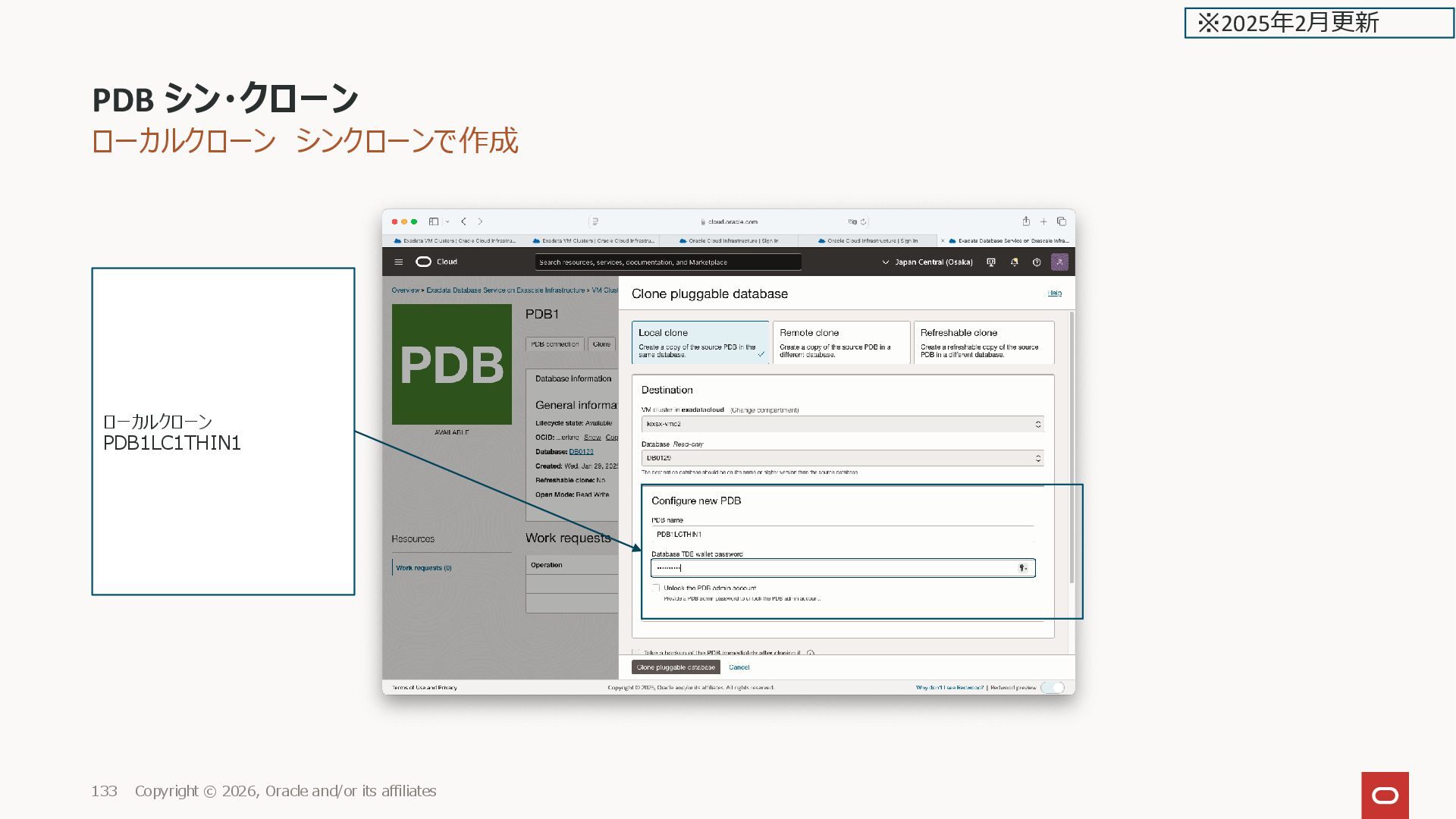Toggle the Safari sidebar icon

(434, 221)
